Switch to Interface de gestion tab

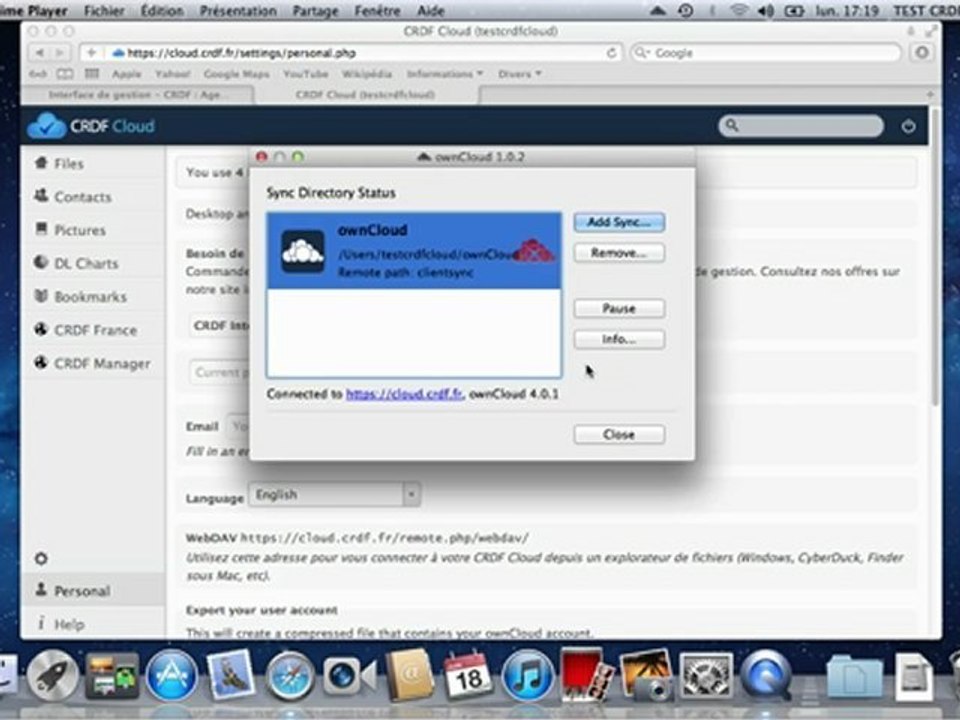(x=138, y=95)
